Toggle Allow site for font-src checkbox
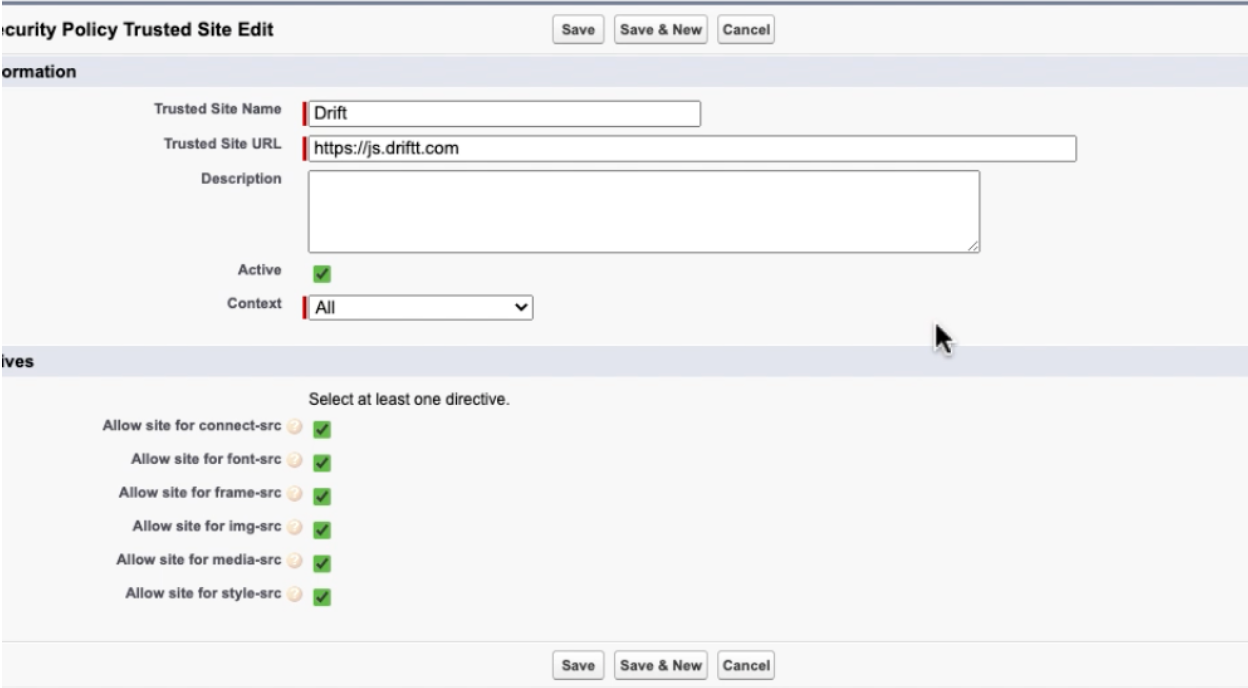This screenshot has width=1248, height=688. click(322, 462)
